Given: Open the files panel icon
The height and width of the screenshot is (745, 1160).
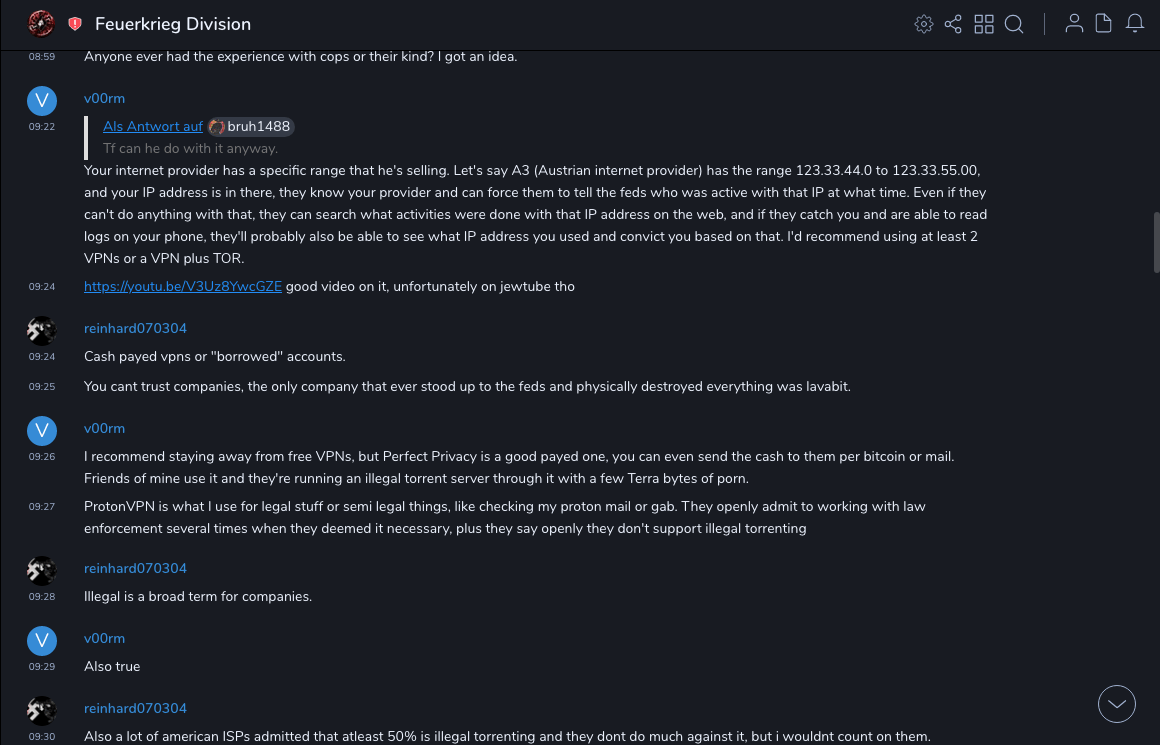Looking at the screenshot, I should pyautogui.click(x=1104, y=24).
